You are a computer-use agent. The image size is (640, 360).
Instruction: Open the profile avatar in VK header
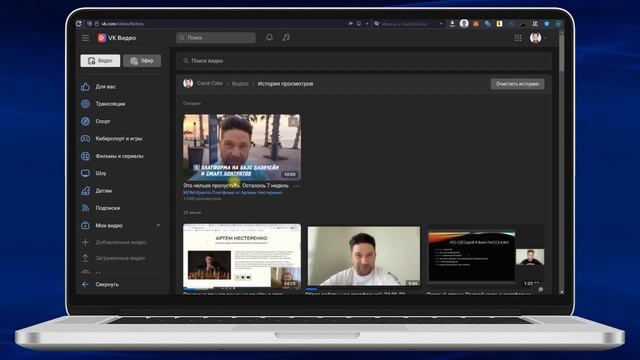[x=536, y=38]
